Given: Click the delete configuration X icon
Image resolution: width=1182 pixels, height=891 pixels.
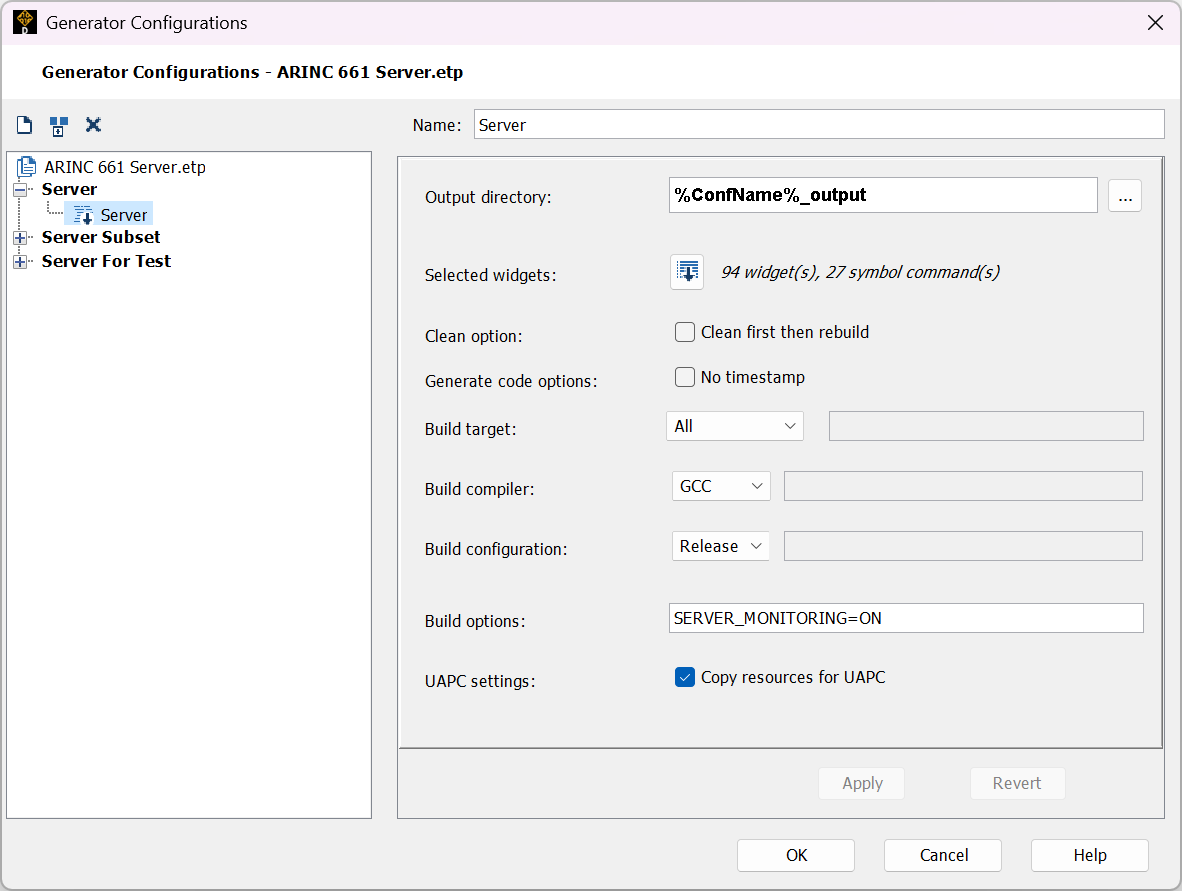Looking at the screenshot, I should coord(93,125).
